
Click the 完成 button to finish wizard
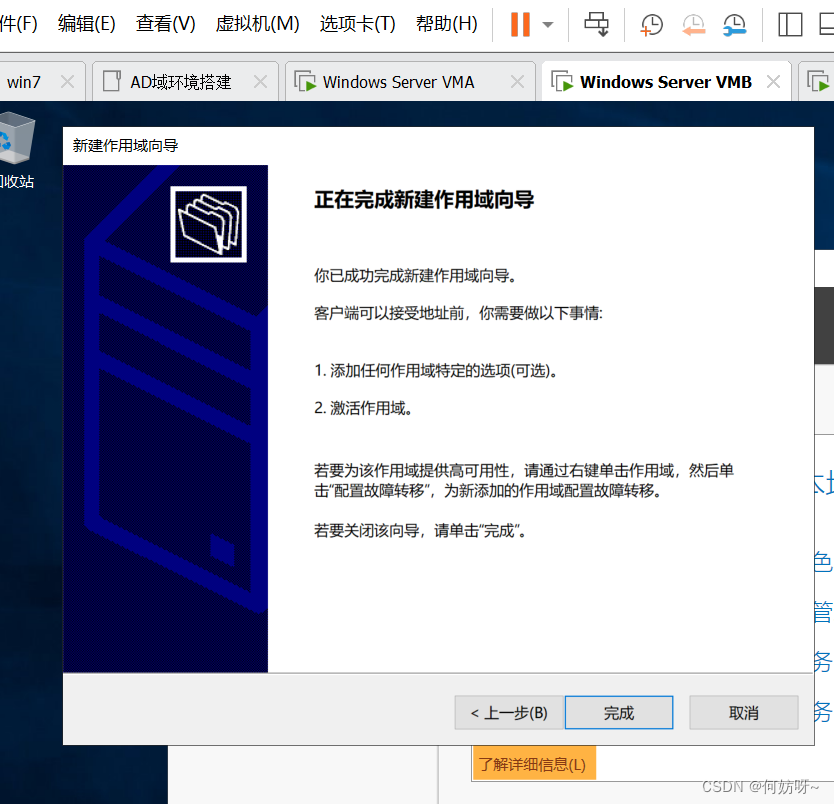coord(618,713)
